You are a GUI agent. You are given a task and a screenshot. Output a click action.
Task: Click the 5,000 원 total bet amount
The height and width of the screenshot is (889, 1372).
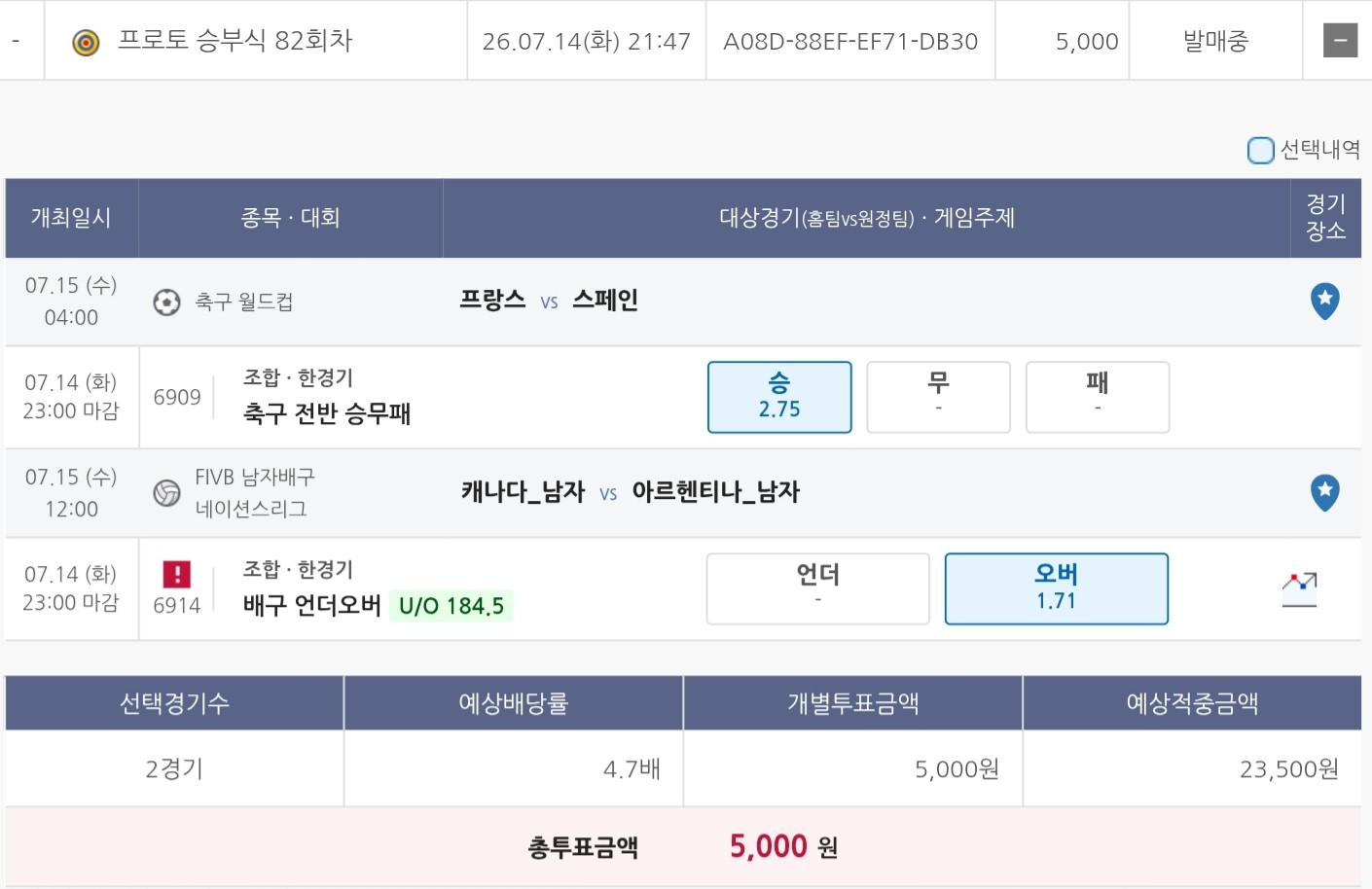783,846
